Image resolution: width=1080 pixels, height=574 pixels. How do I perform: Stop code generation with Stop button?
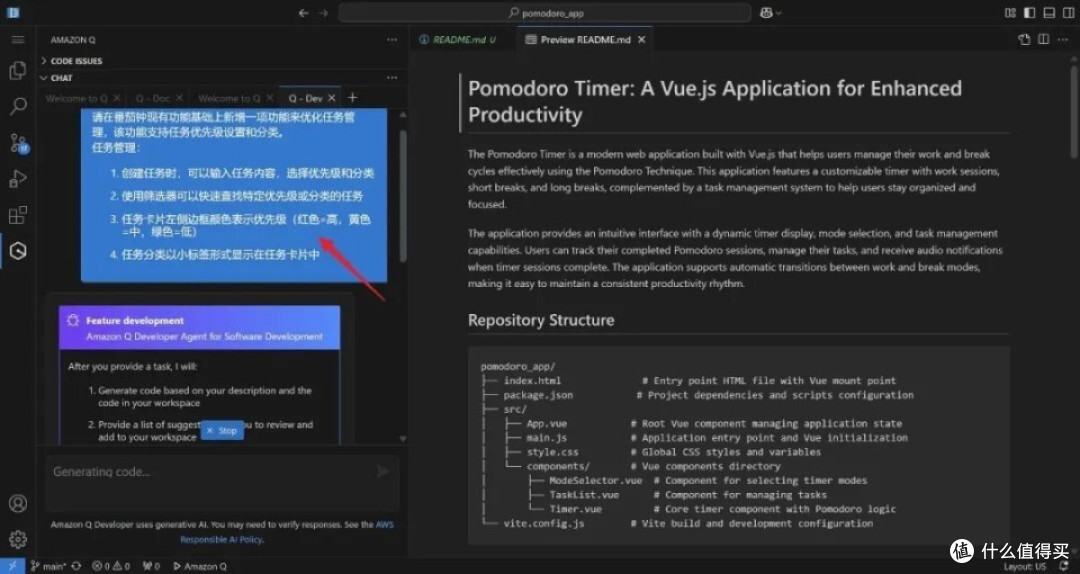pos(222,430)
